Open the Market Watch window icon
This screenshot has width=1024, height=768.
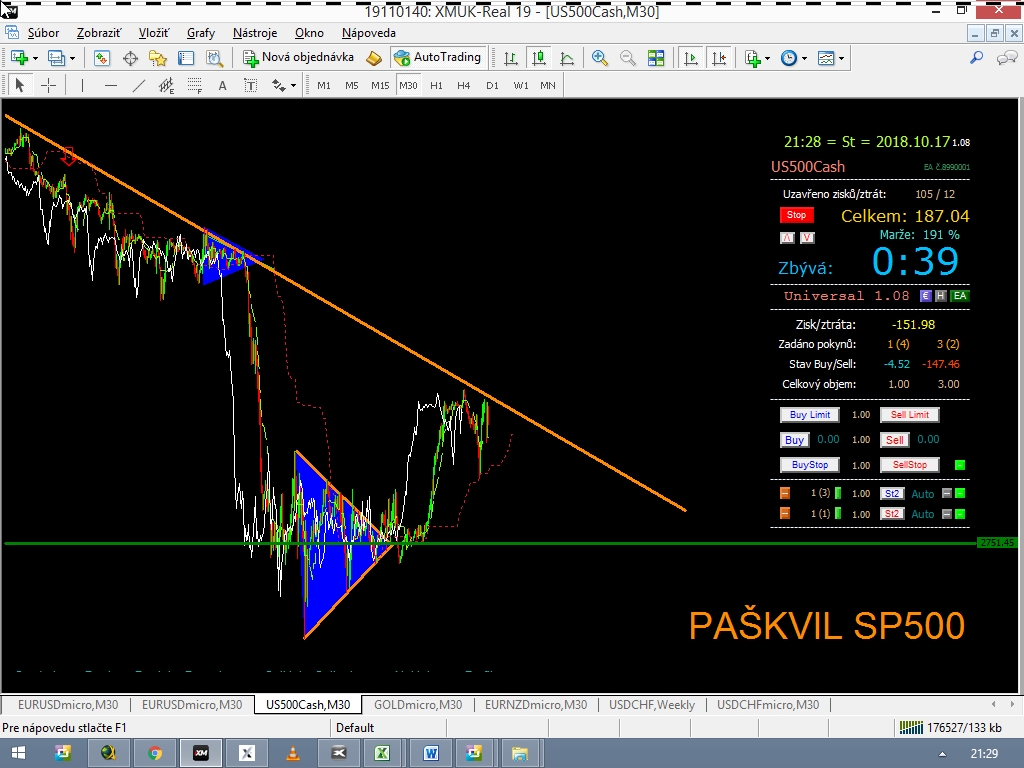[101, 58]
